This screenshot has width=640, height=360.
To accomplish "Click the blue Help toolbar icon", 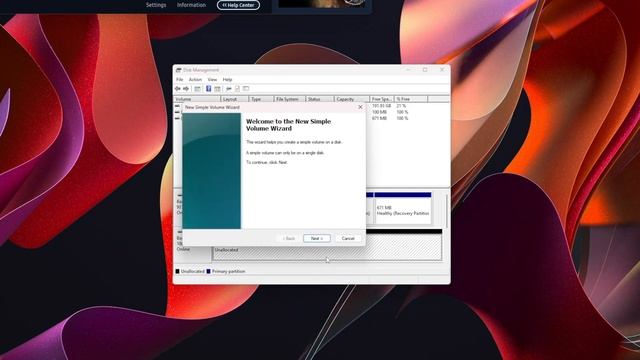I will 208,89.
